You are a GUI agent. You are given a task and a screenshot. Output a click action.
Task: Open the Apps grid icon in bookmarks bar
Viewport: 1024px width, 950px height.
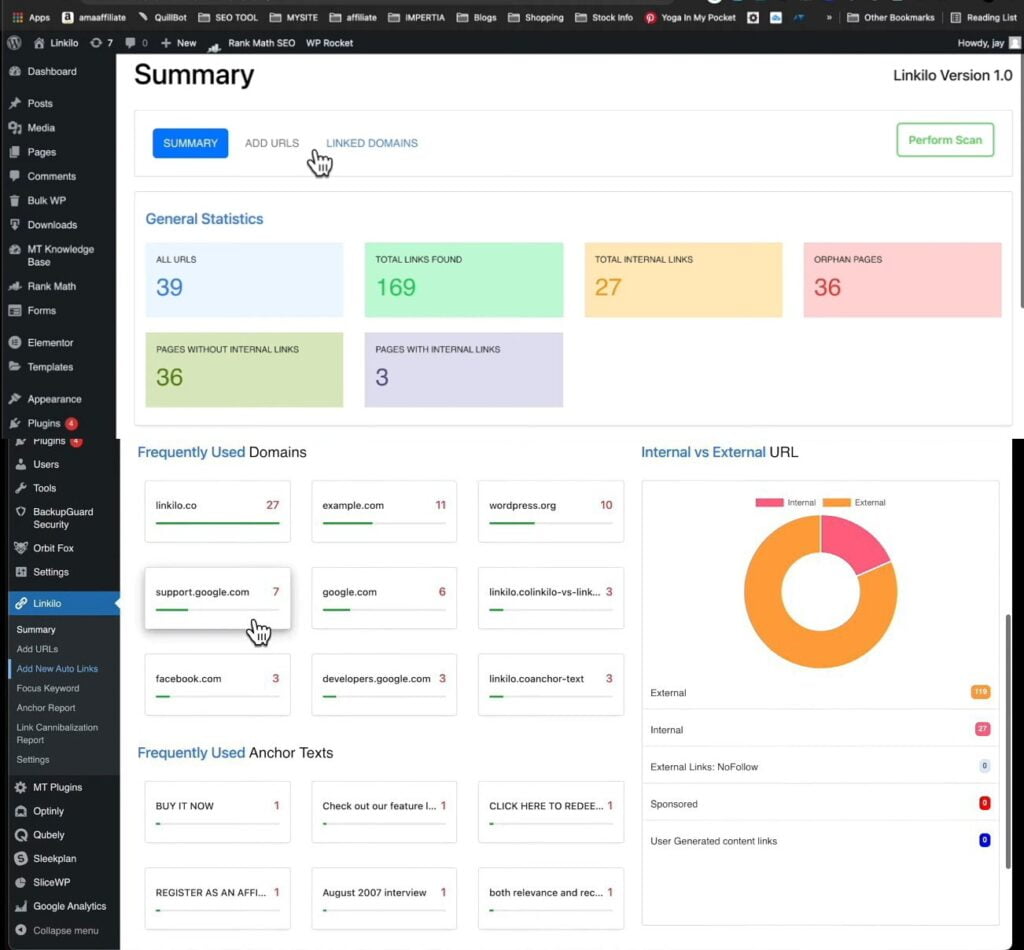pos(18,18)
